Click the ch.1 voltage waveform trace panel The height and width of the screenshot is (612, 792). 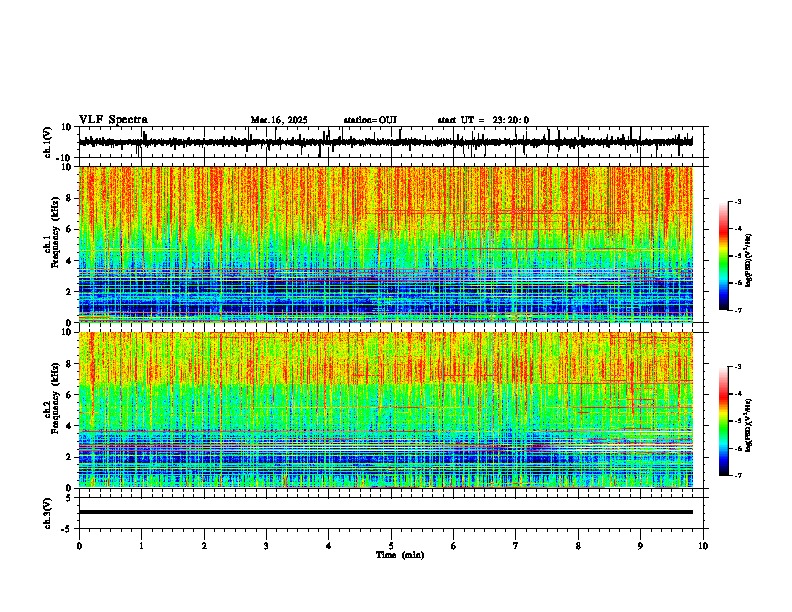coord(393,142)
